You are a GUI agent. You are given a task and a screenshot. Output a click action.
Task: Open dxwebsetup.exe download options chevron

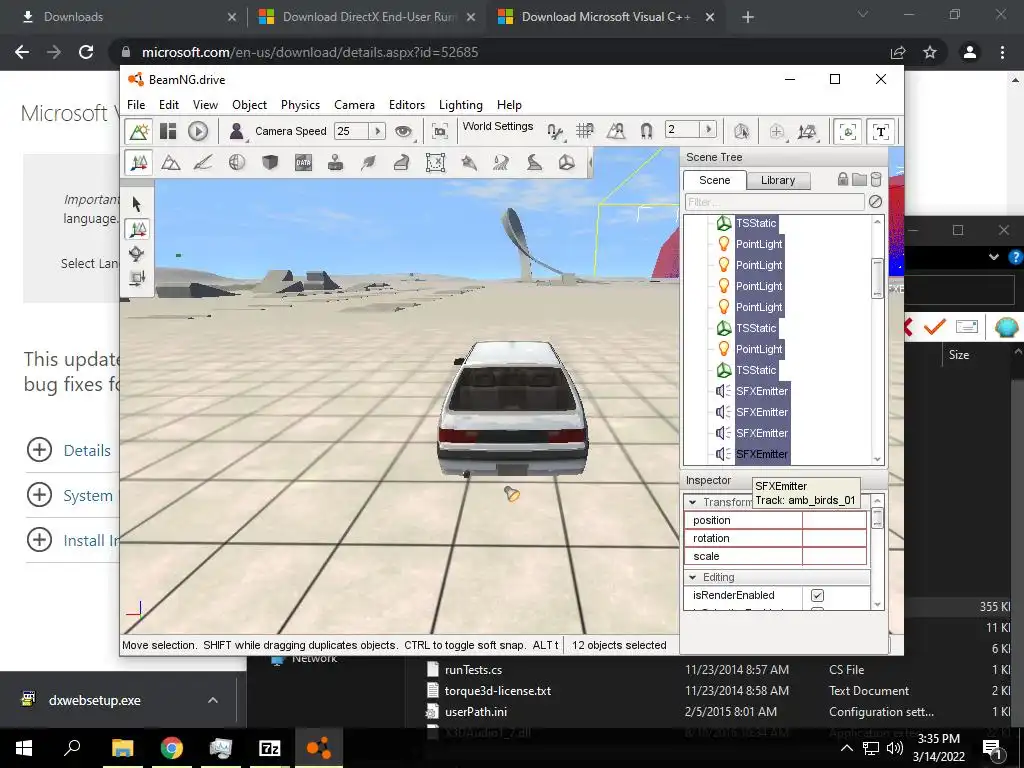(213, 700)
